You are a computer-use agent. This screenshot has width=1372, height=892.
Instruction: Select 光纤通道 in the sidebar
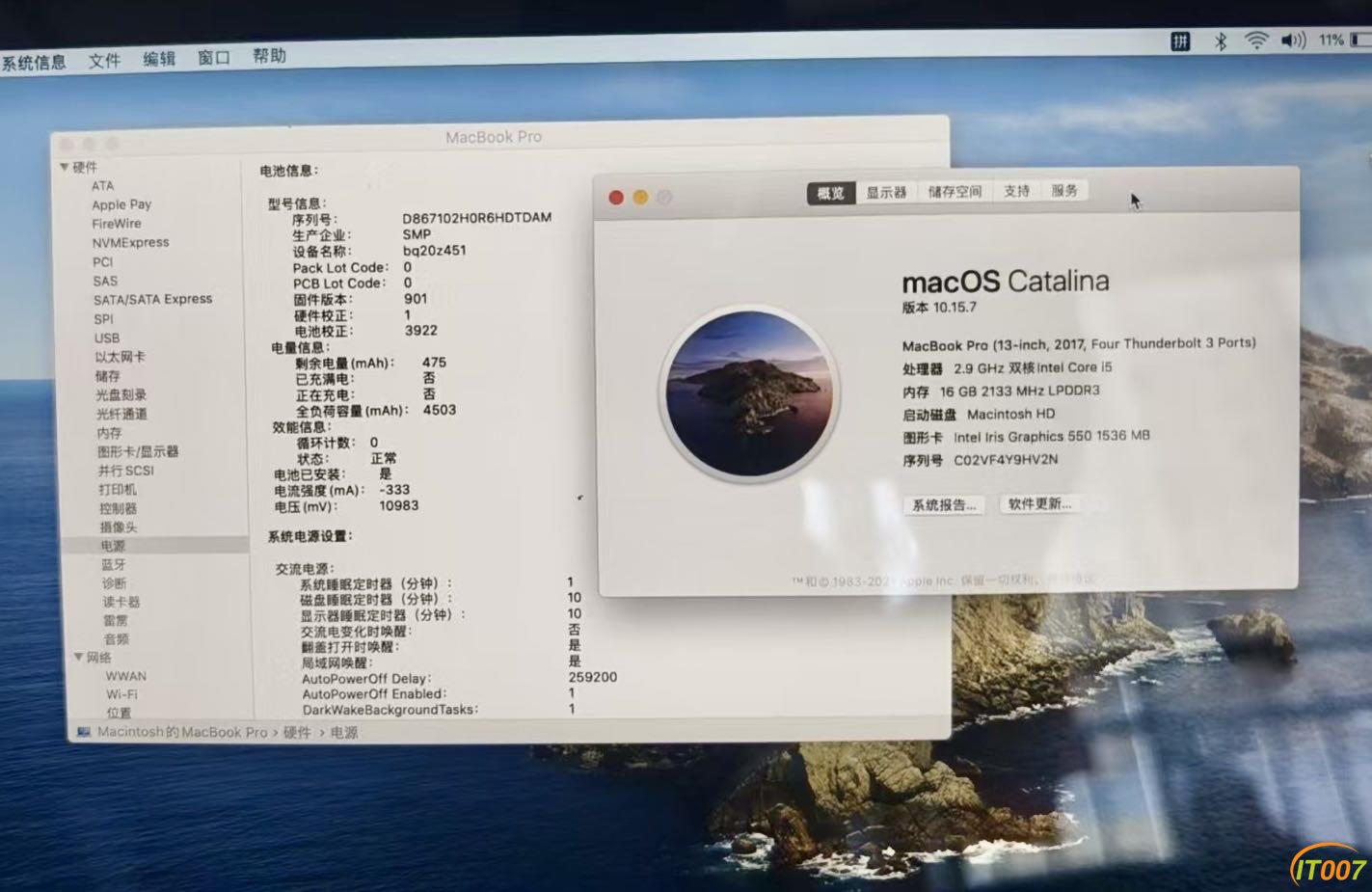(121, 414)
